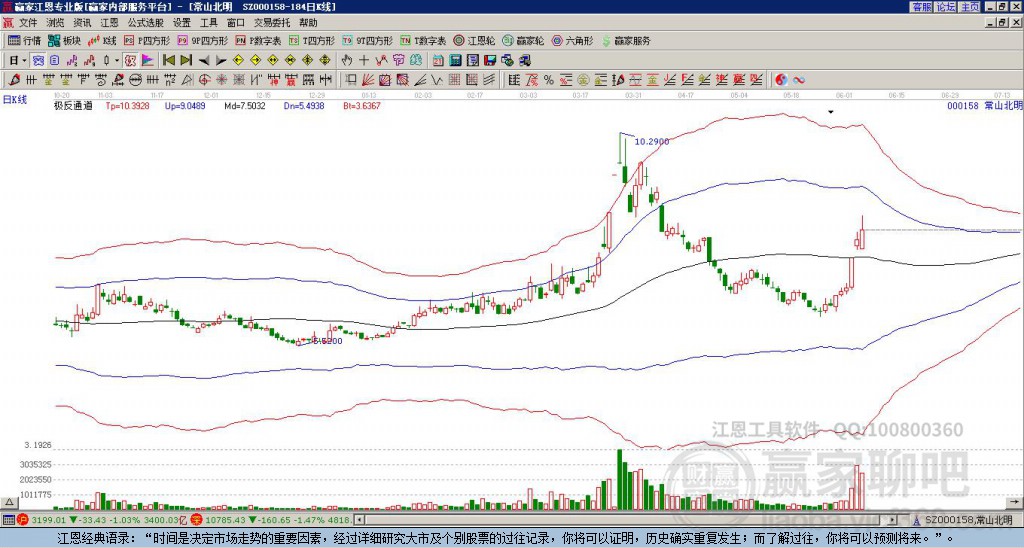The image size is (1024, 548).
Task: Click the 3199.01 index value in status bar
Action: tap(49, 520)
